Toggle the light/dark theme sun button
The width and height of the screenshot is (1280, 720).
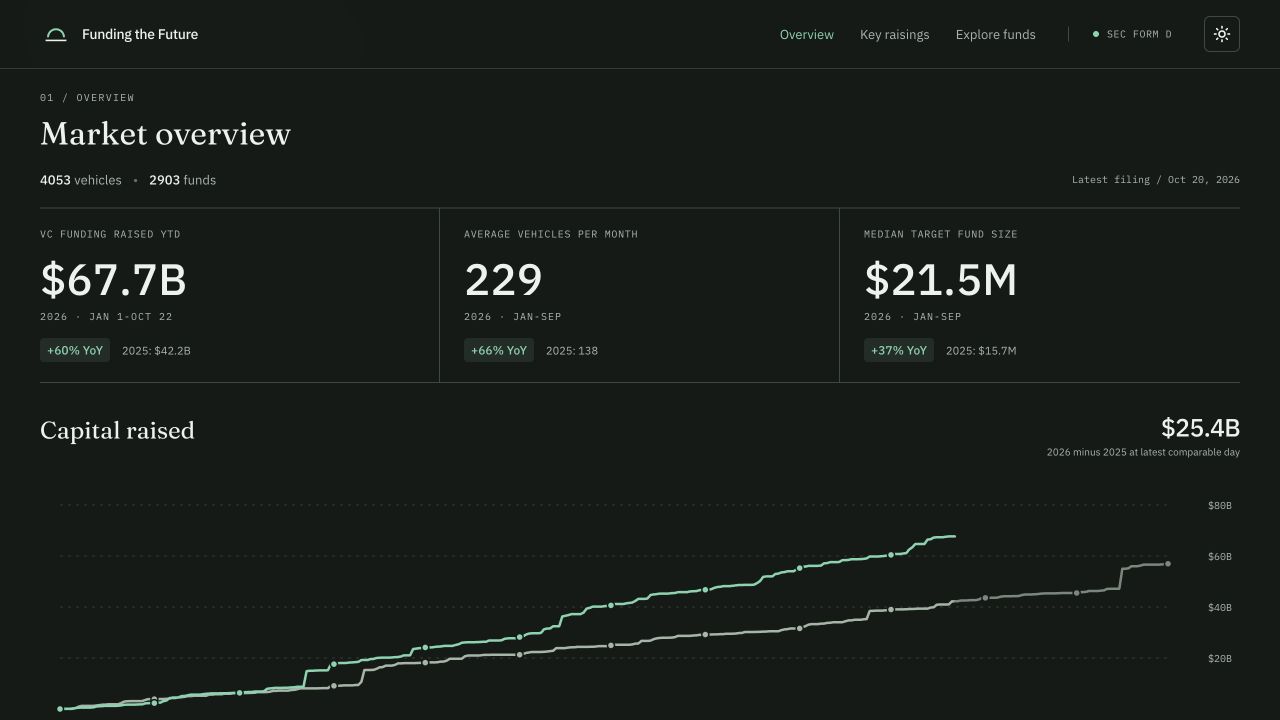click(1222, 34)
